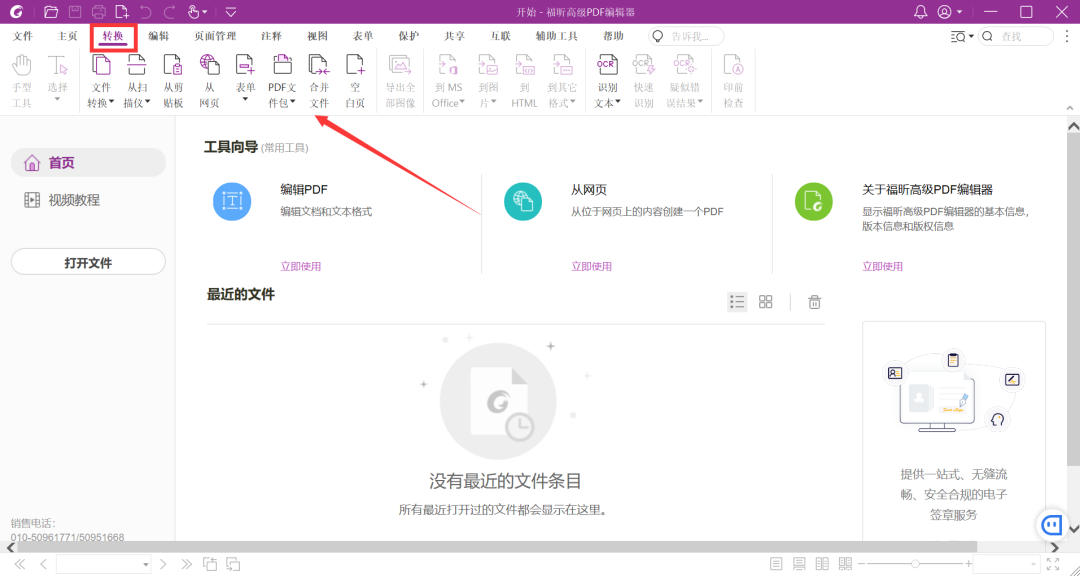
Task: Click the trash icon to clear recent files
Action: (814, 302)
